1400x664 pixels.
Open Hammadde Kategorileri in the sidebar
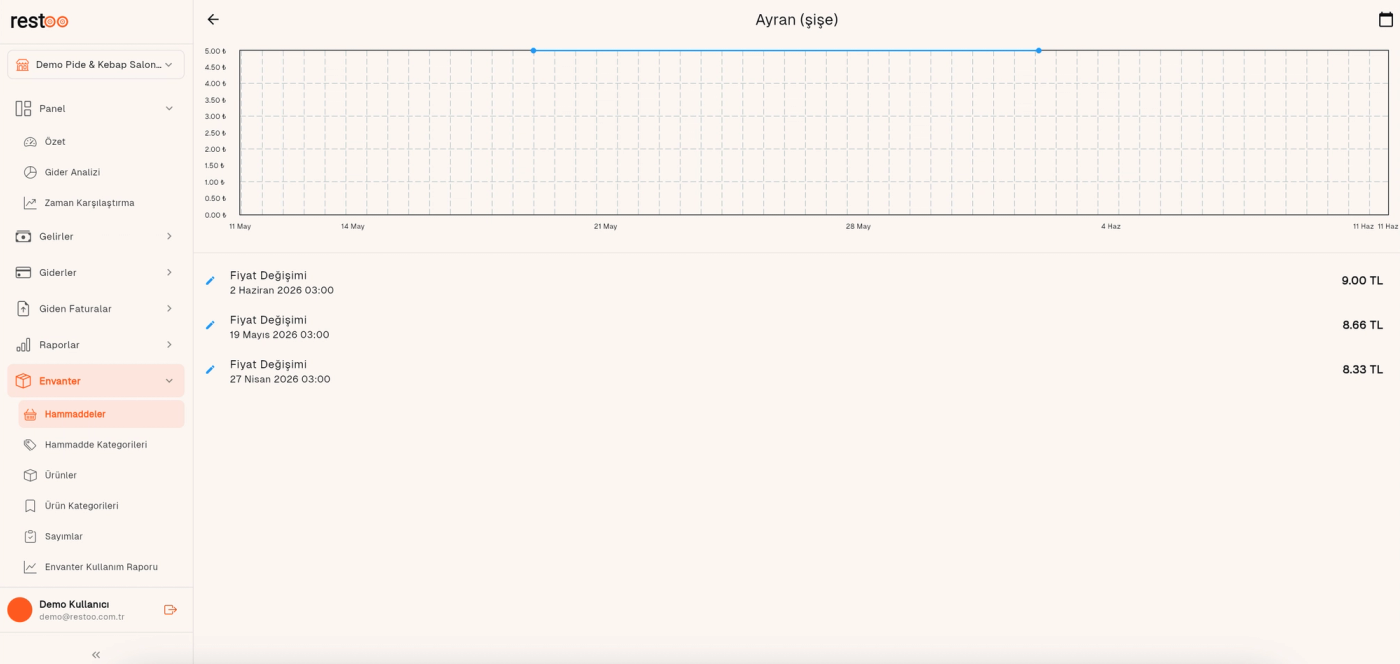point(101,445)
